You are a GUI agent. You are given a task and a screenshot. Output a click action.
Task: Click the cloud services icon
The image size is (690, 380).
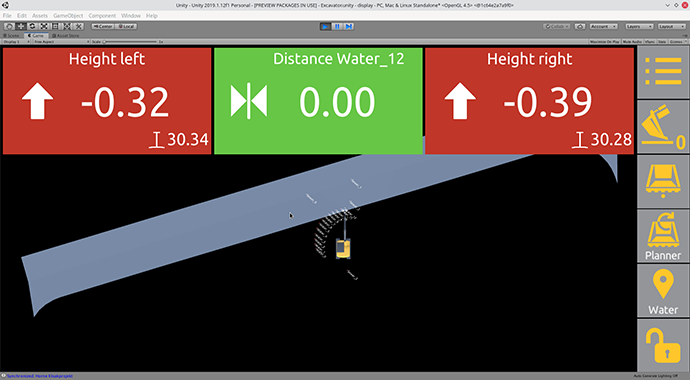tap(580, 26)
